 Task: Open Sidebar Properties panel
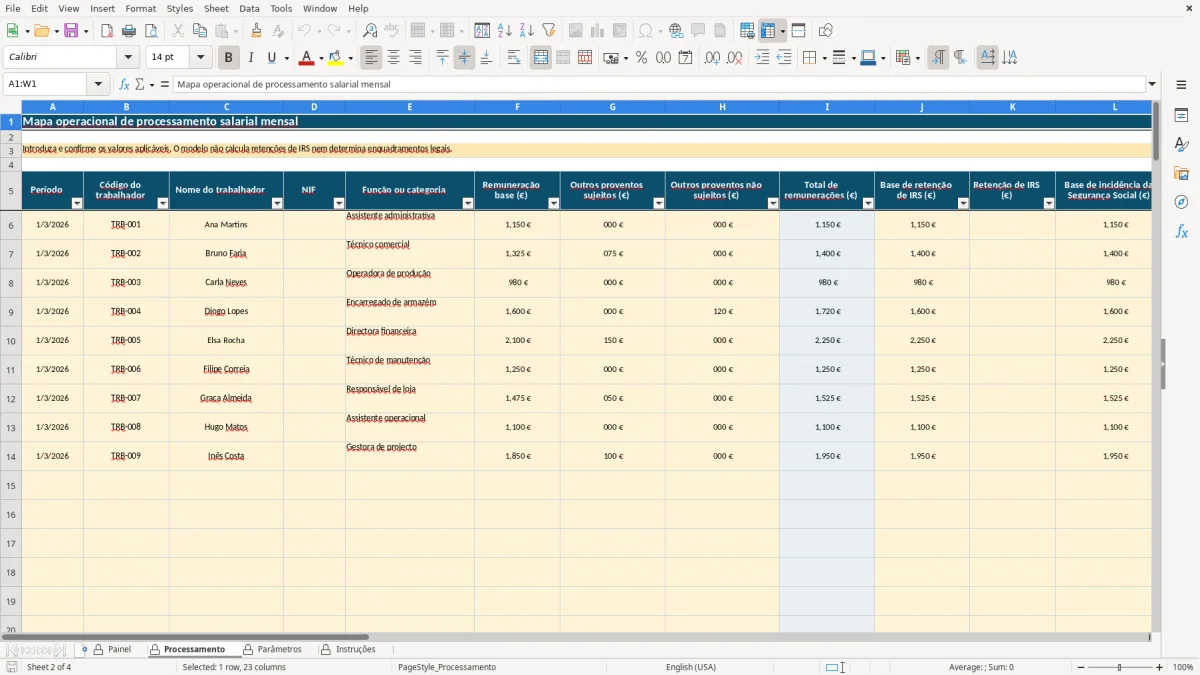1181,115
